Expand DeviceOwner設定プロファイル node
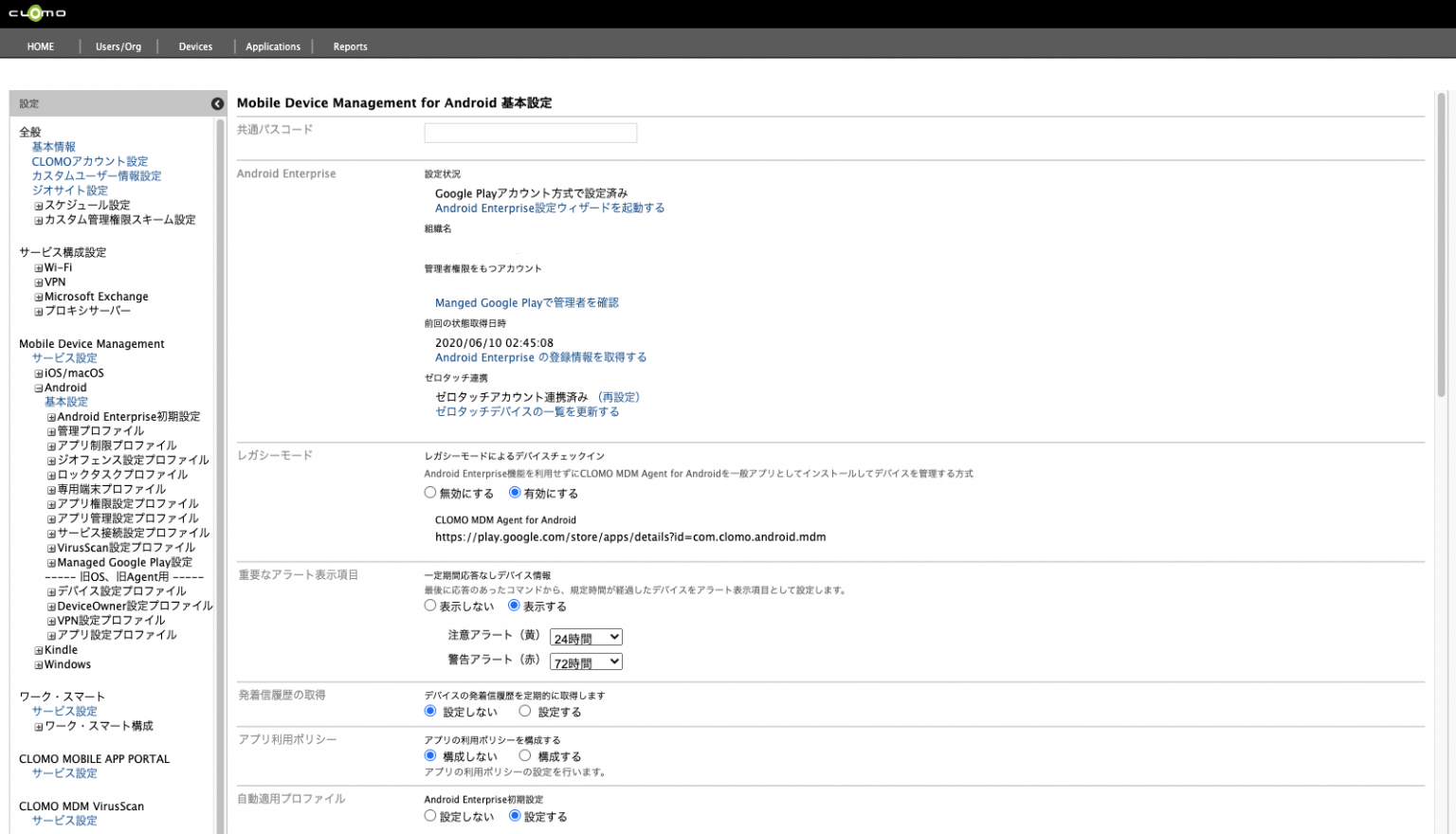The image size is (1456, 834). point(51,607)
